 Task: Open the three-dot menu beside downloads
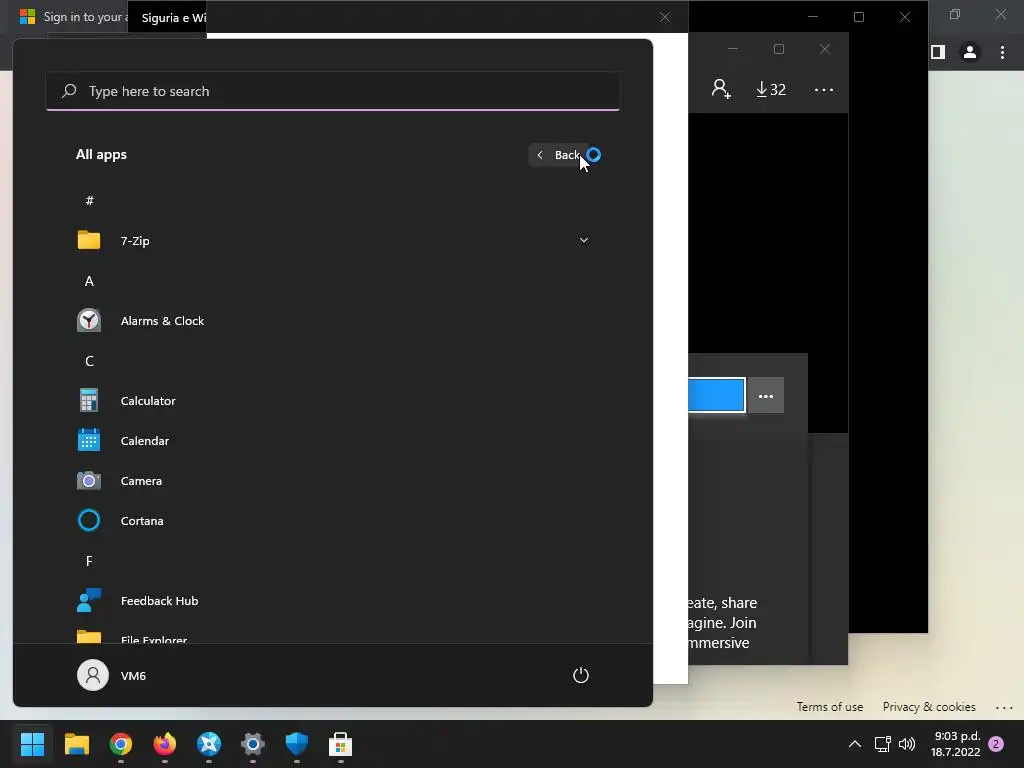point(824,89)
